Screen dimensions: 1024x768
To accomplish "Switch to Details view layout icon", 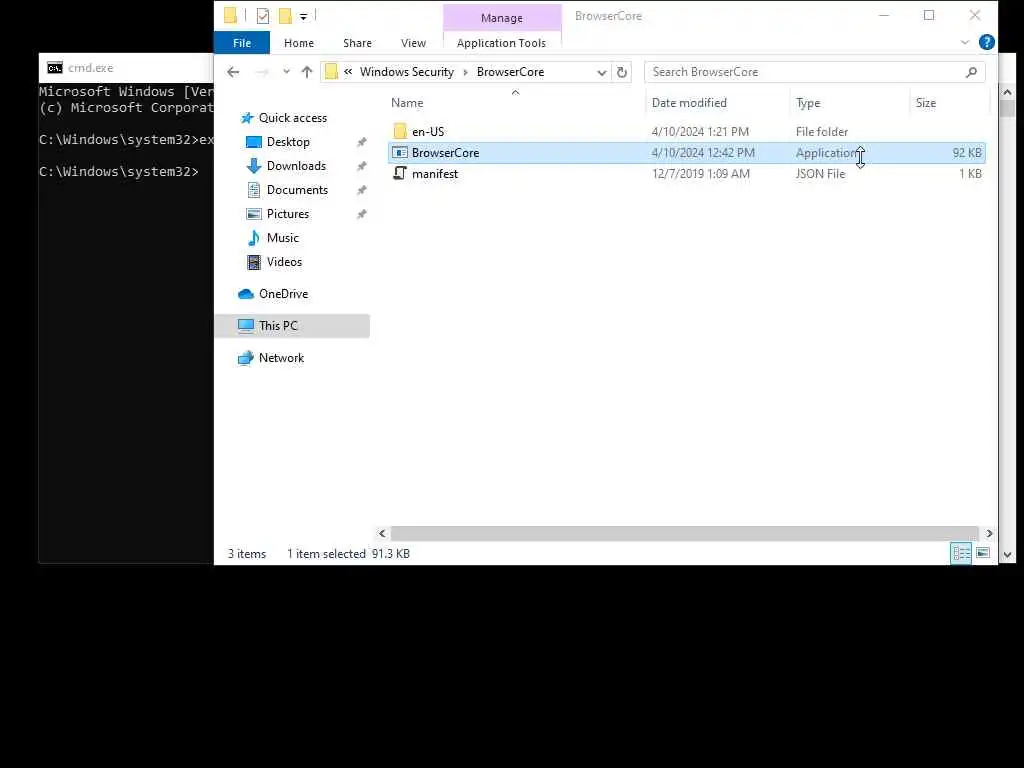I will [x=961, y=553].
